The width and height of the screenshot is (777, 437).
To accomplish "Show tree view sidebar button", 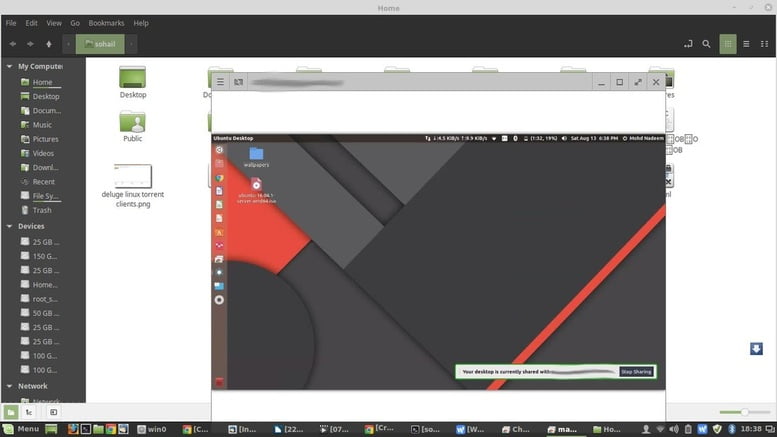I will coord(29,412).
